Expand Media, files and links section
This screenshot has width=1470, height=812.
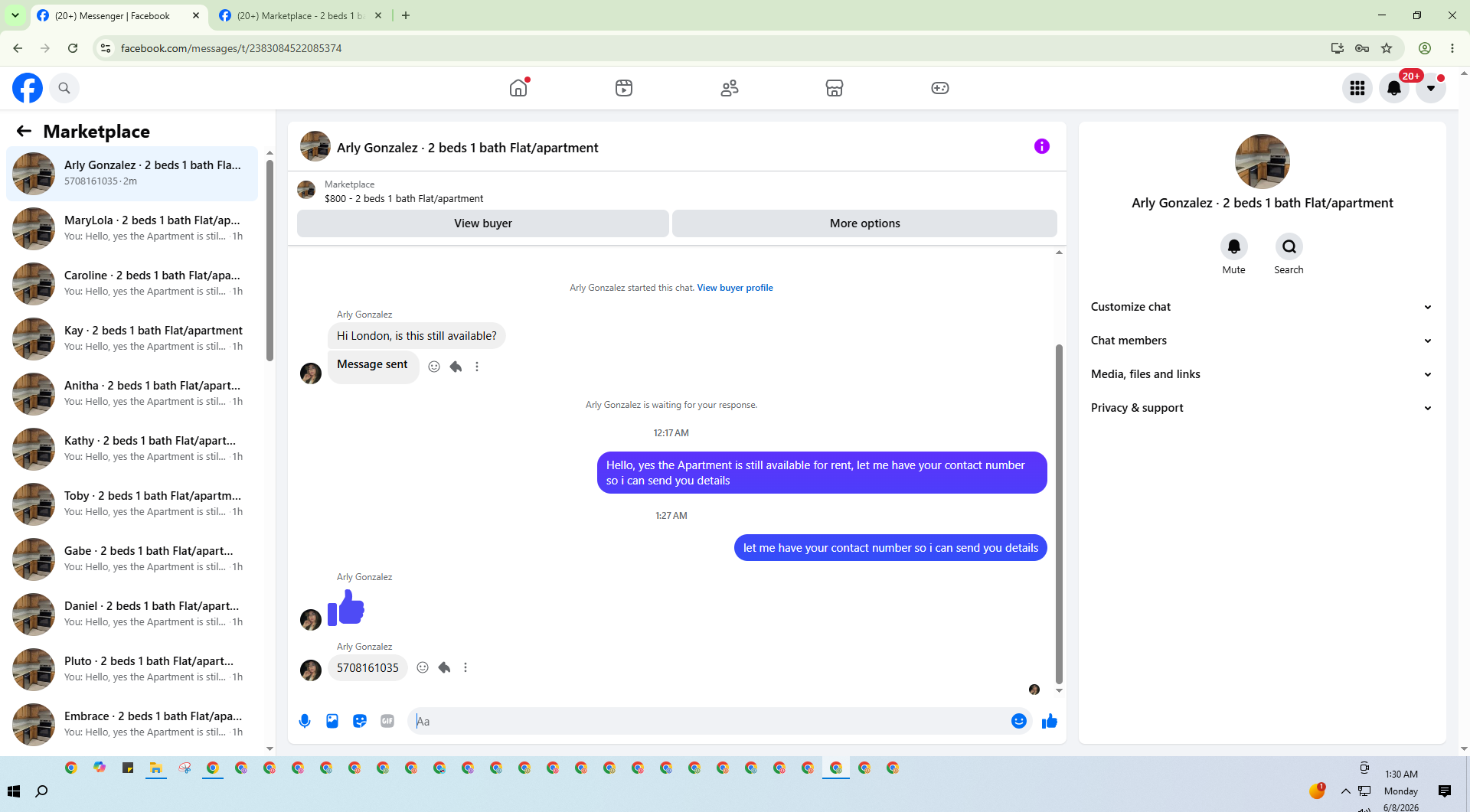(x=1262, y=374)
